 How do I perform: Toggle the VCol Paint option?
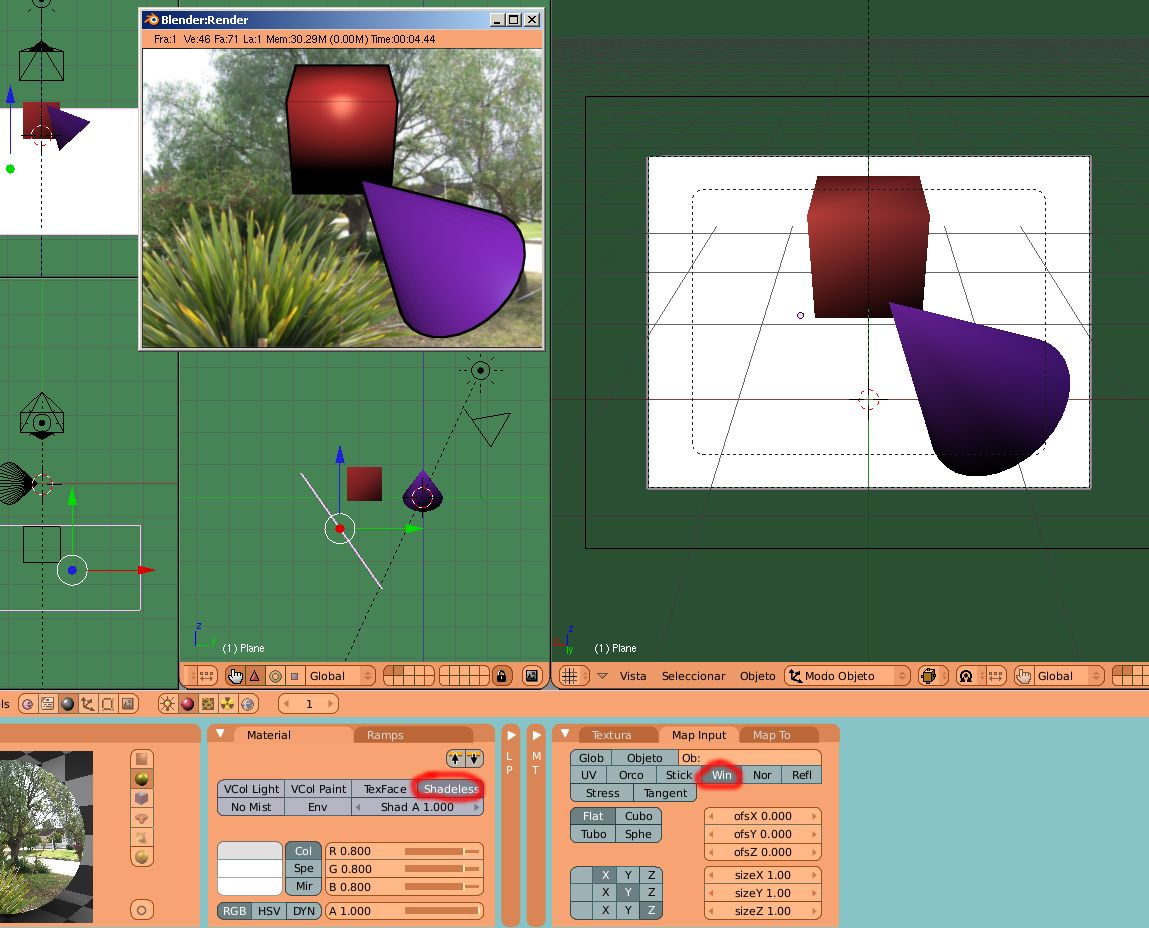(318, 789)
